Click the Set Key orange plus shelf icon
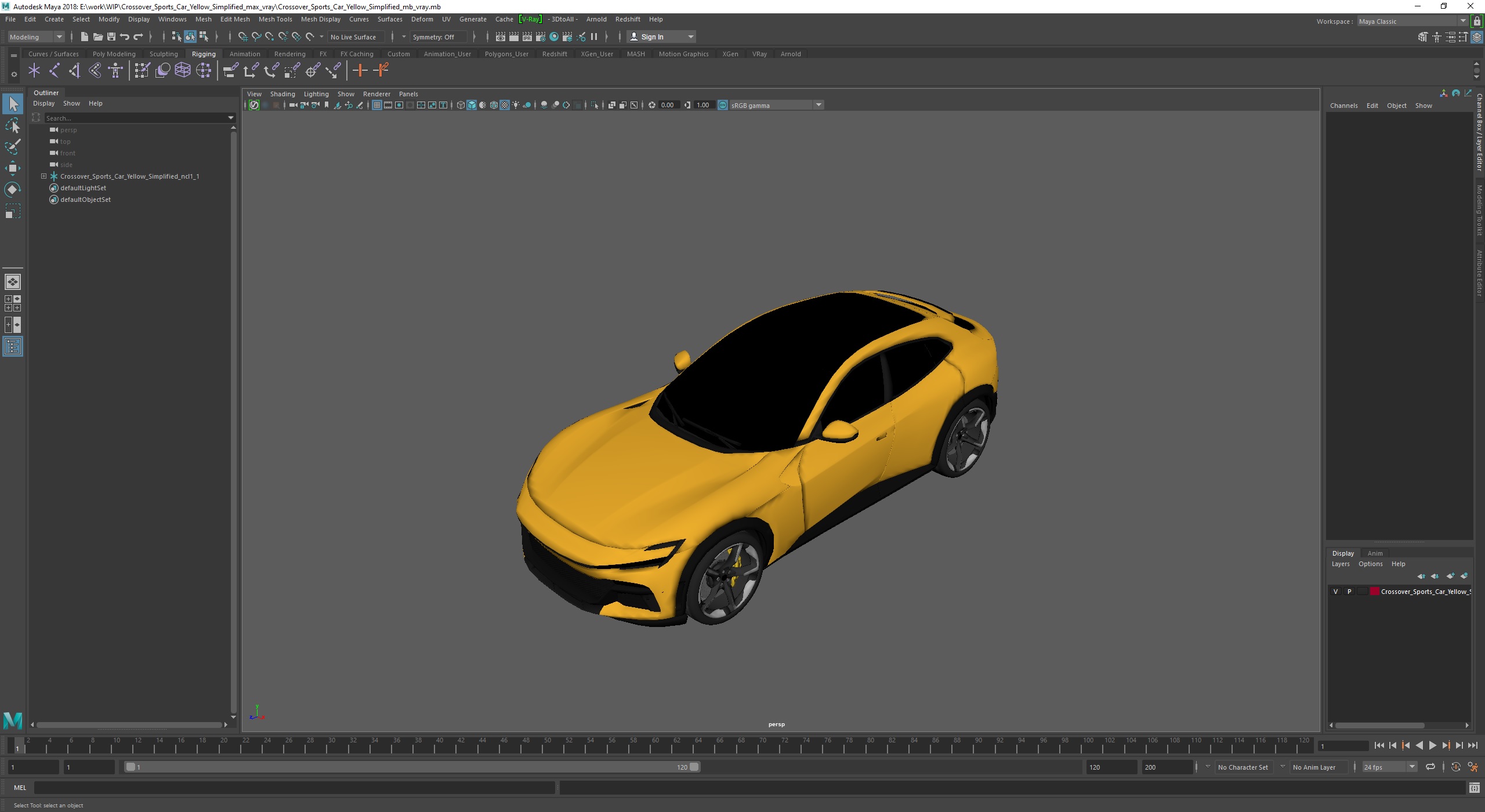 (x=360, y=71)
